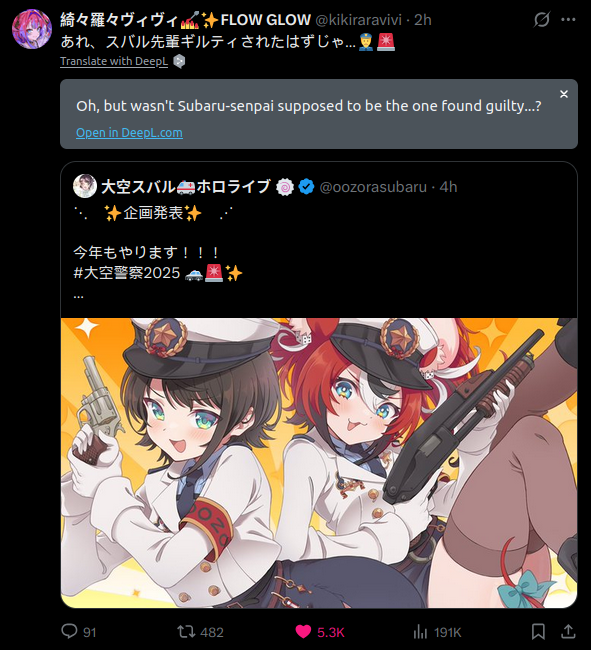Click the @oozorasubaru handle
The height and width of the screenshot is (650, 591).
click(x=373, y=187)
